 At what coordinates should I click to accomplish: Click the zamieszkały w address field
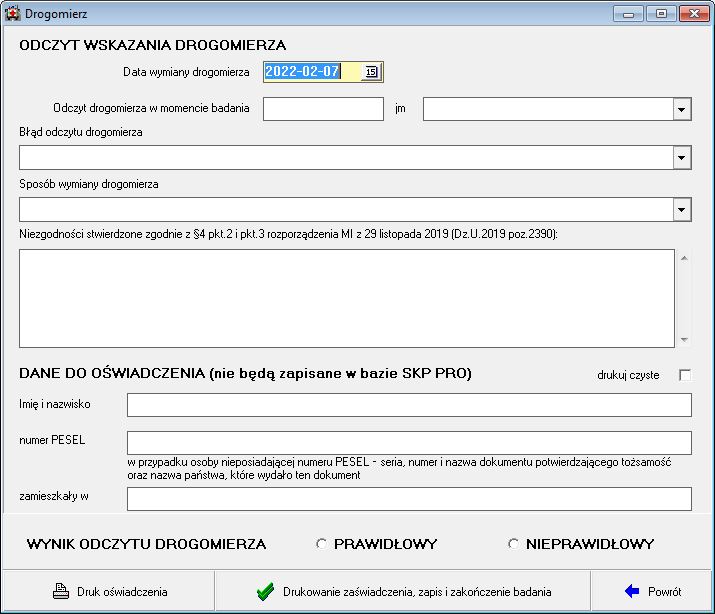(x=408, y=498)
